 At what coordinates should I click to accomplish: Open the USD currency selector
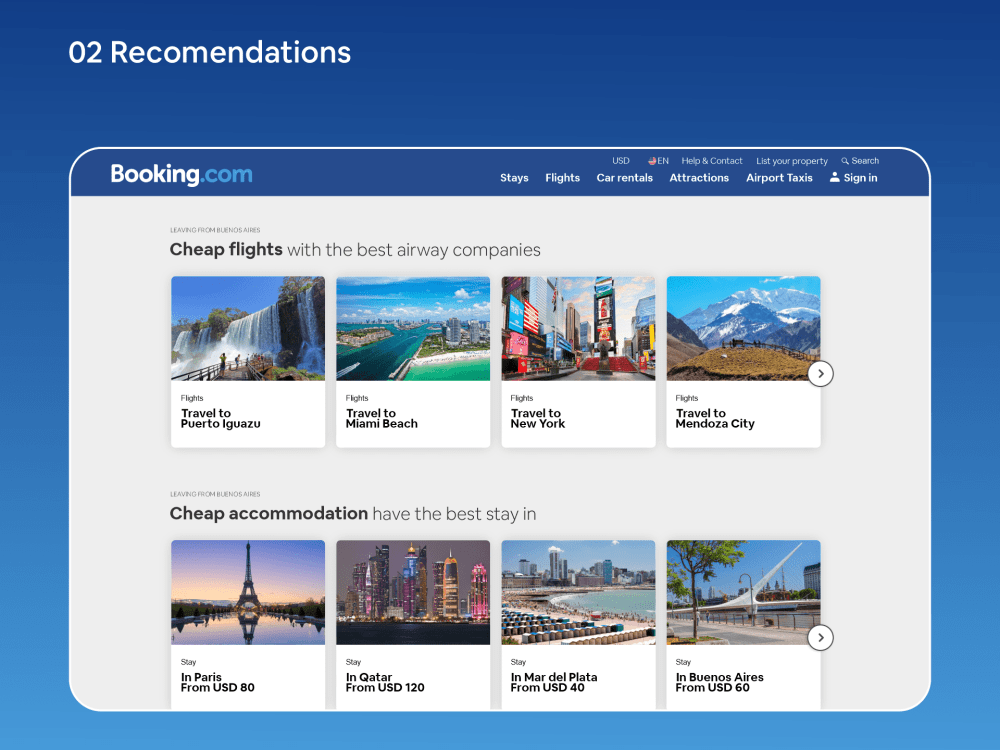click(621, 161)
